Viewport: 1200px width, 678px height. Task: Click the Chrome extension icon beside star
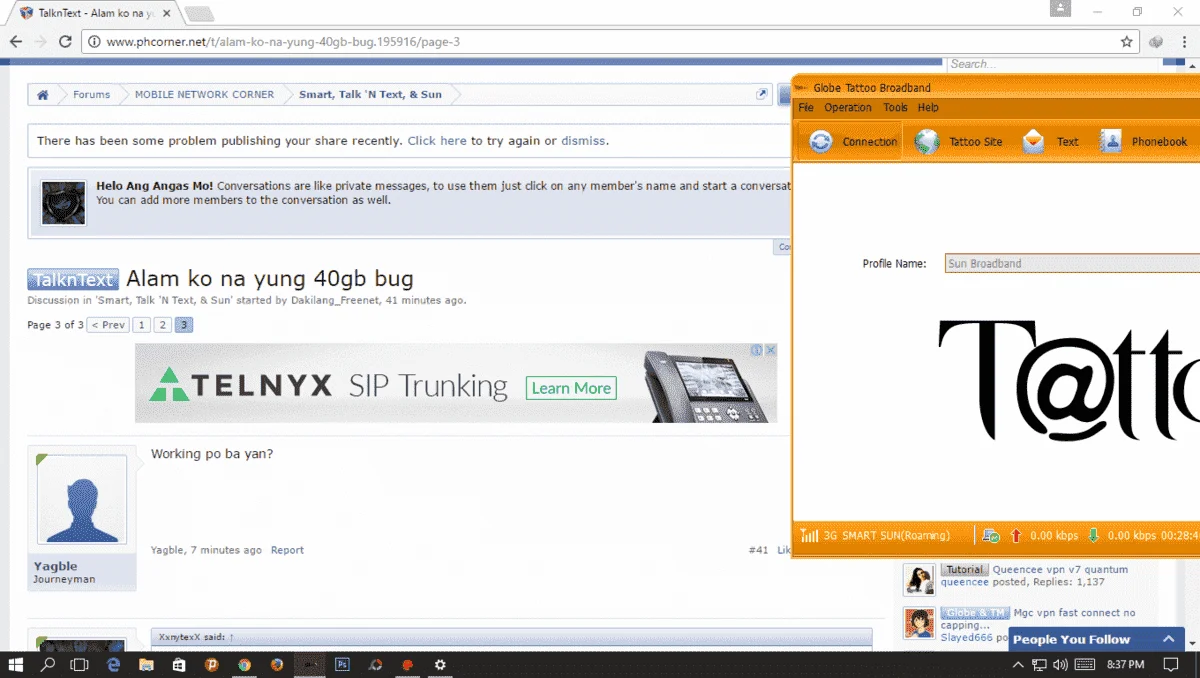[1157, 42]
